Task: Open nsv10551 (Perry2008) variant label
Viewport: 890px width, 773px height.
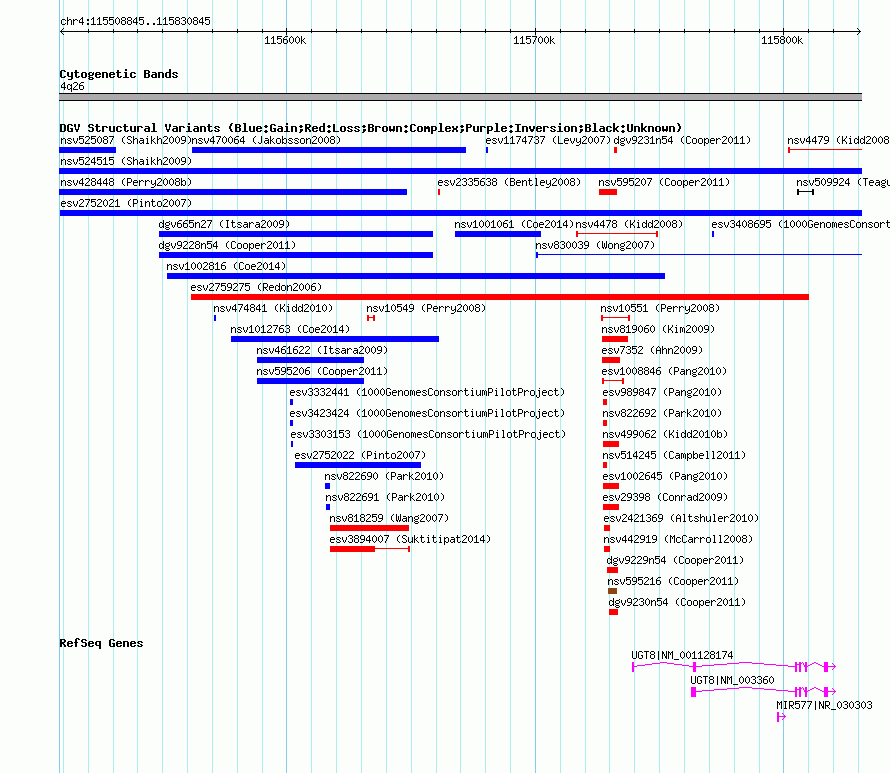Action: (x=660, y=308)
